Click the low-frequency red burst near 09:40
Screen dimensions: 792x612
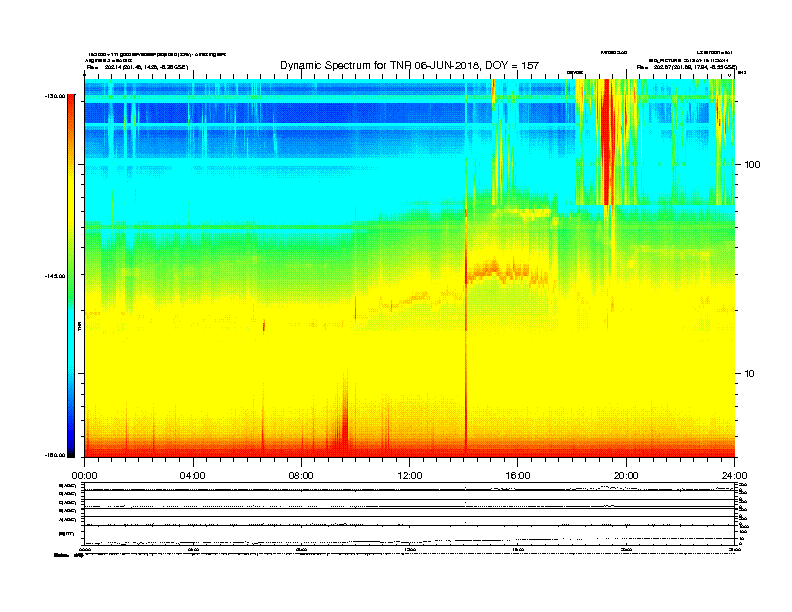(x=345, y=414)
